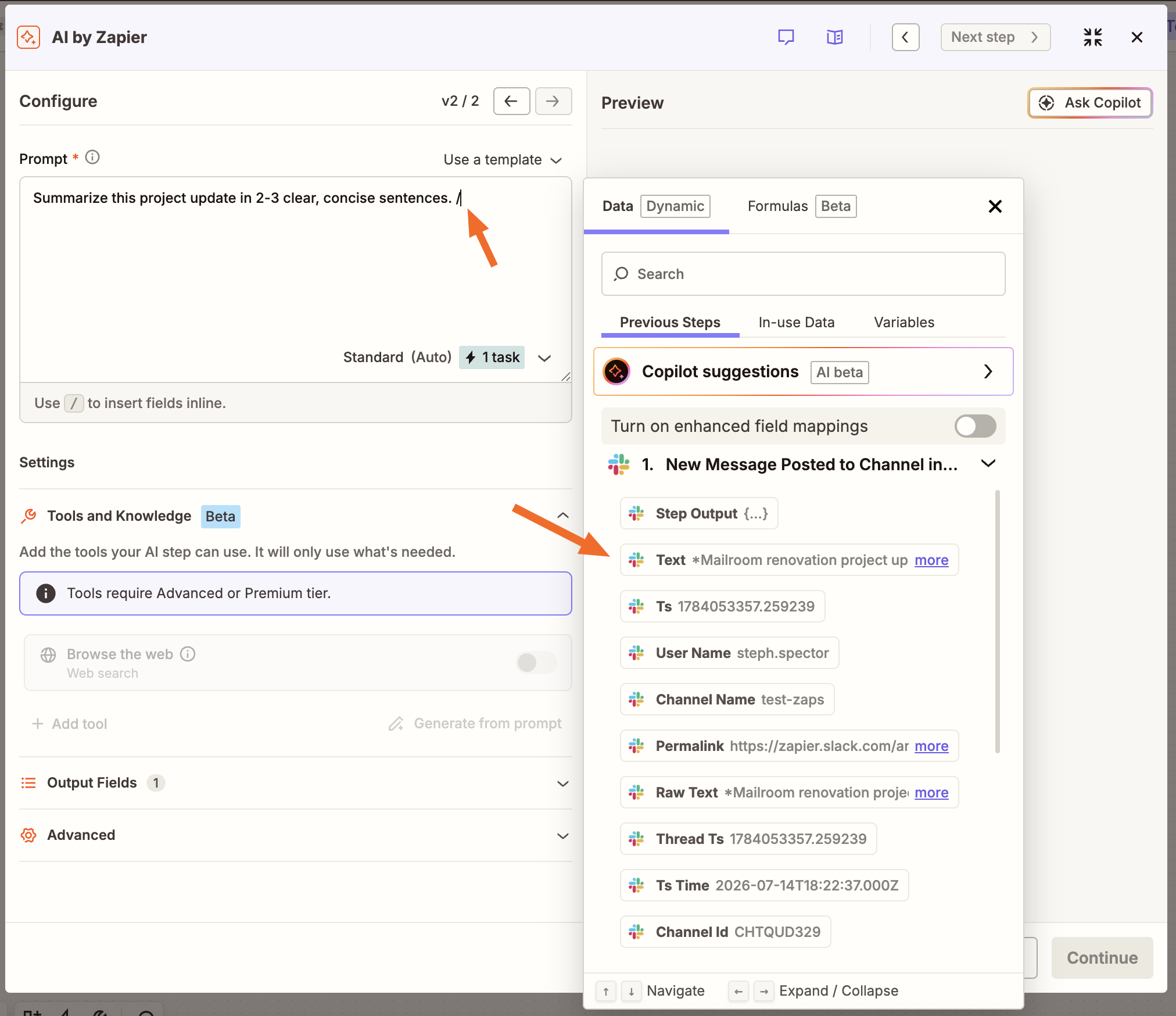Select the Previous Steps tab
The image size is (1176, 1016).
tap(670, 322)
